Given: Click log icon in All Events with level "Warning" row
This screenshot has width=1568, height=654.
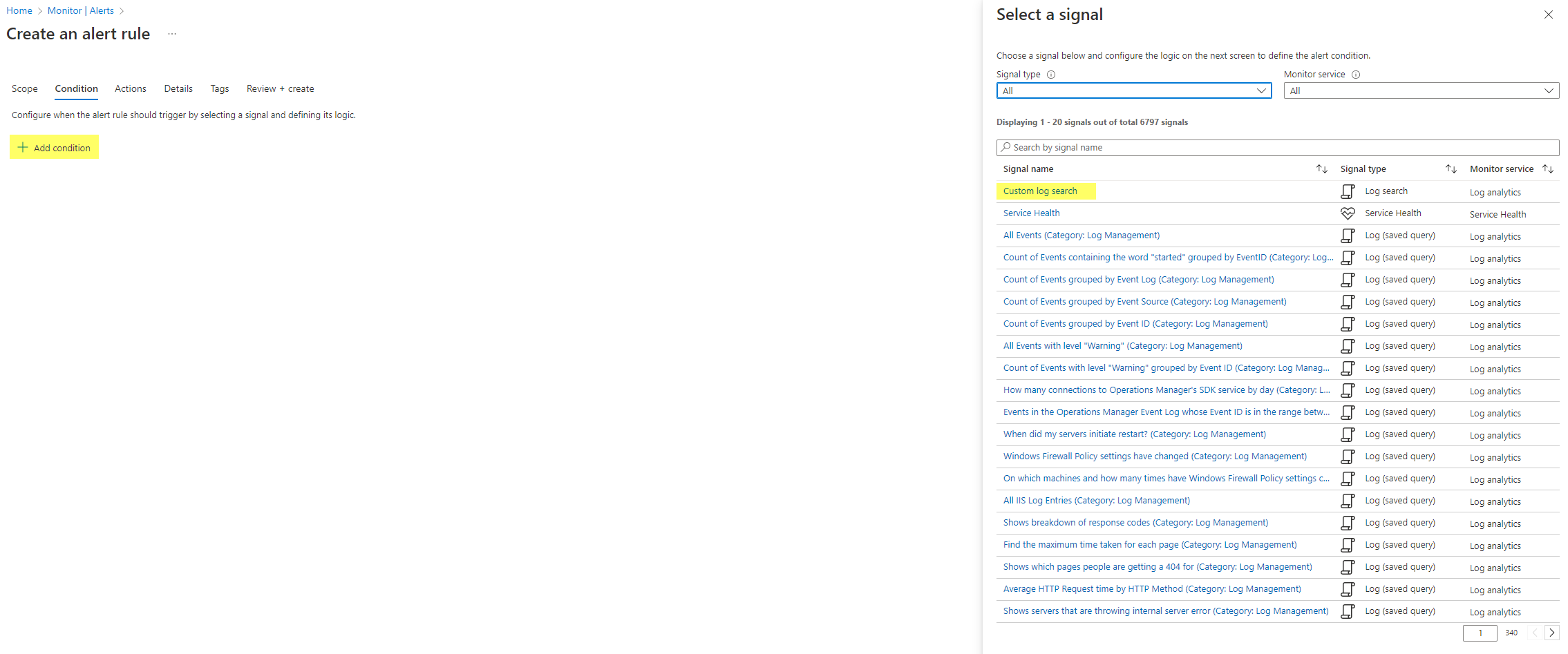Looking at the screenshot, I should click(1348, 346).
